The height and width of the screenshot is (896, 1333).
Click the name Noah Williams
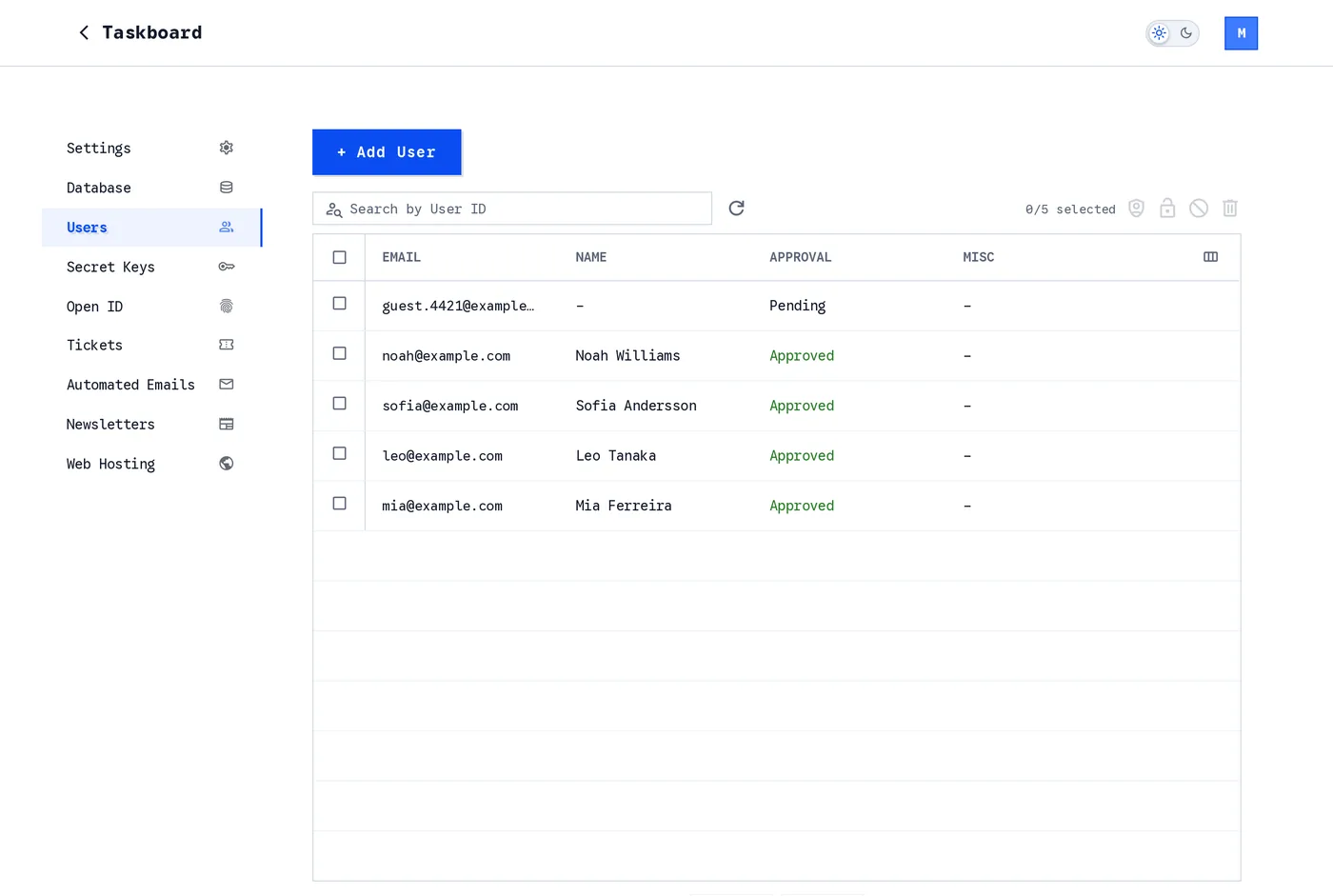coord(628,356)
